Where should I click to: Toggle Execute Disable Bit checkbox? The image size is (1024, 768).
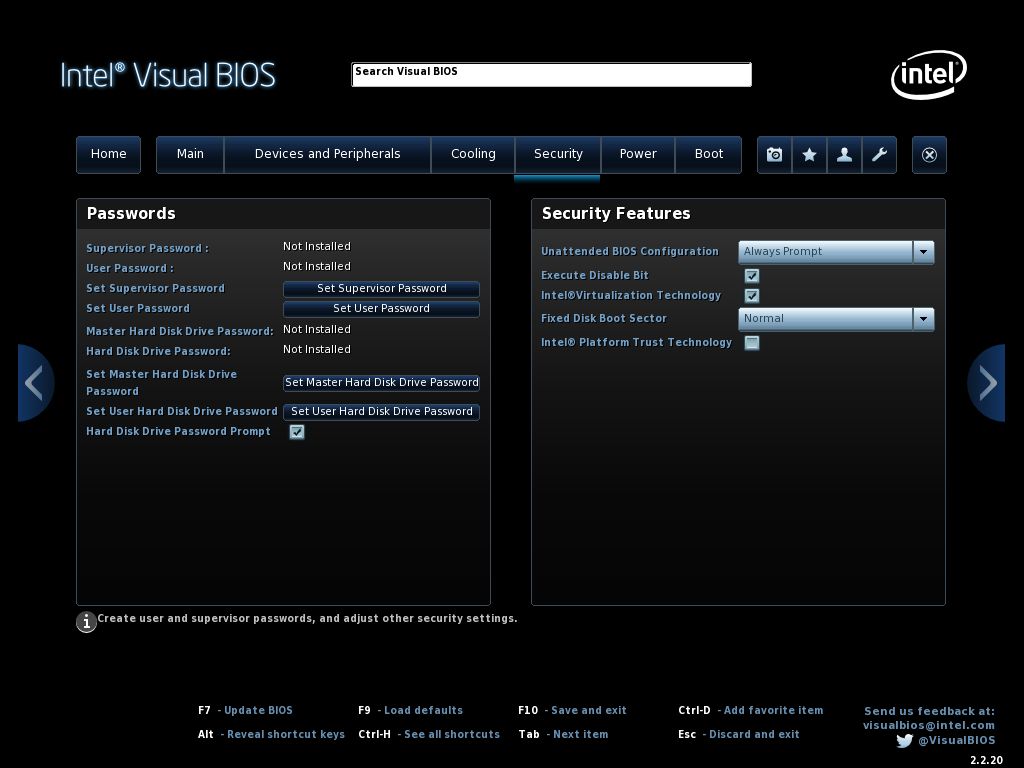click(752, 276)
